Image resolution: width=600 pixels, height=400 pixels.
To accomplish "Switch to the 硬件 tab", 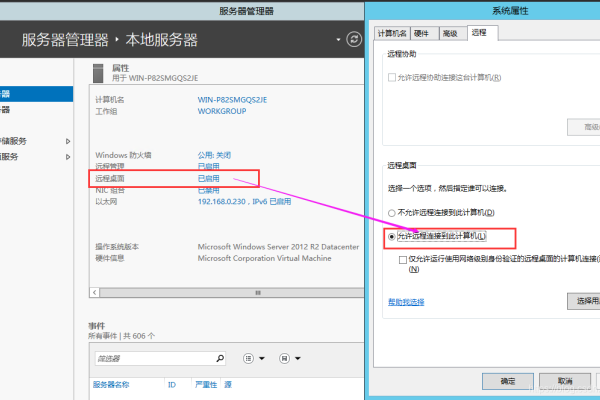I will tap(422, 33).
